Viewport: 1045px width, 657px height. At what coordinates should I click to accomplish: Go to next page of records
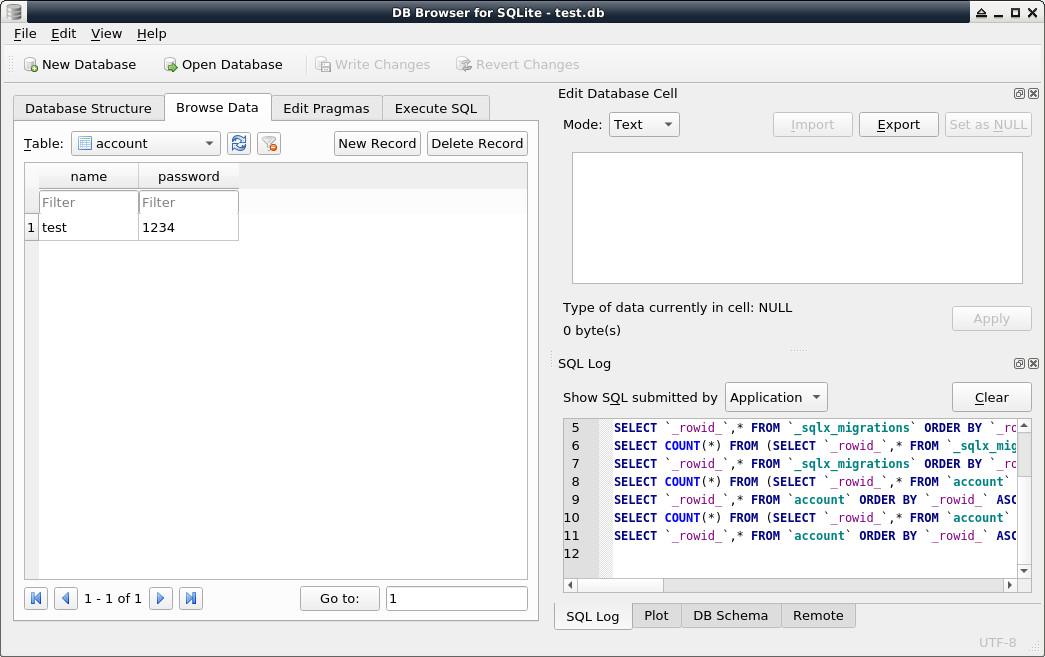tap(161, 598)
